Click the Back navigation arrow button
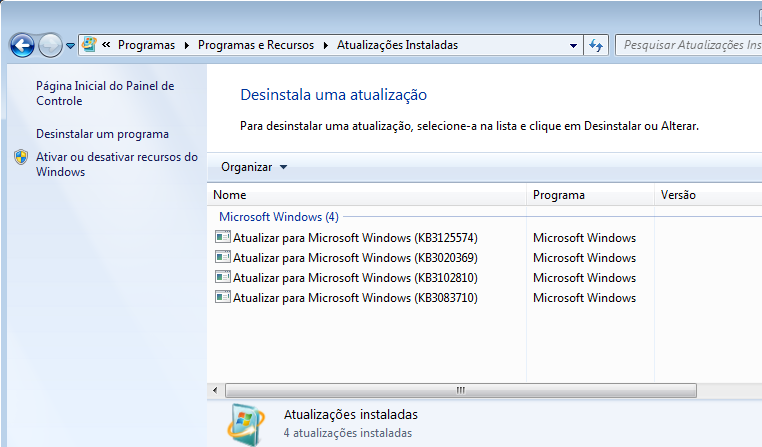The width and height of the screenshot is (762, 447). pos(22,46)
